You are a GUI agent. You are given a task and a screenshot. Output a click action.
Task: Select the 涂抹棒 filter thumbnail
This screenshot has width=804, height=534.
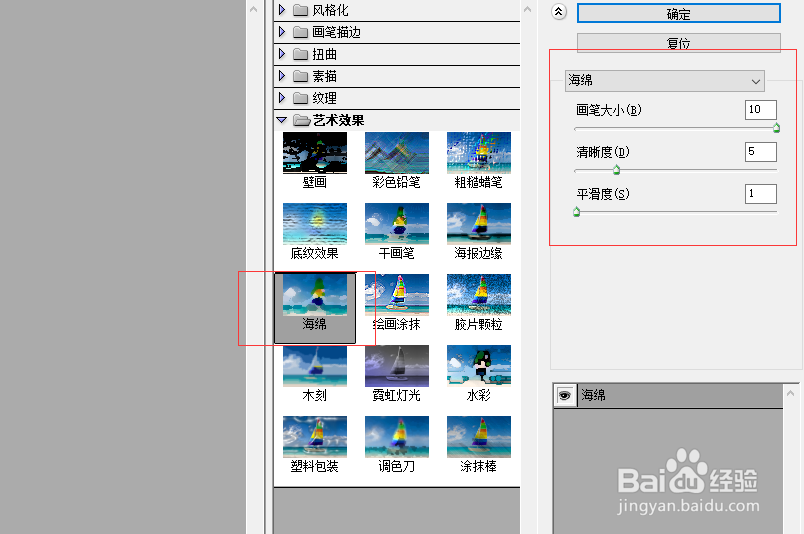click(x=479, y=437)
